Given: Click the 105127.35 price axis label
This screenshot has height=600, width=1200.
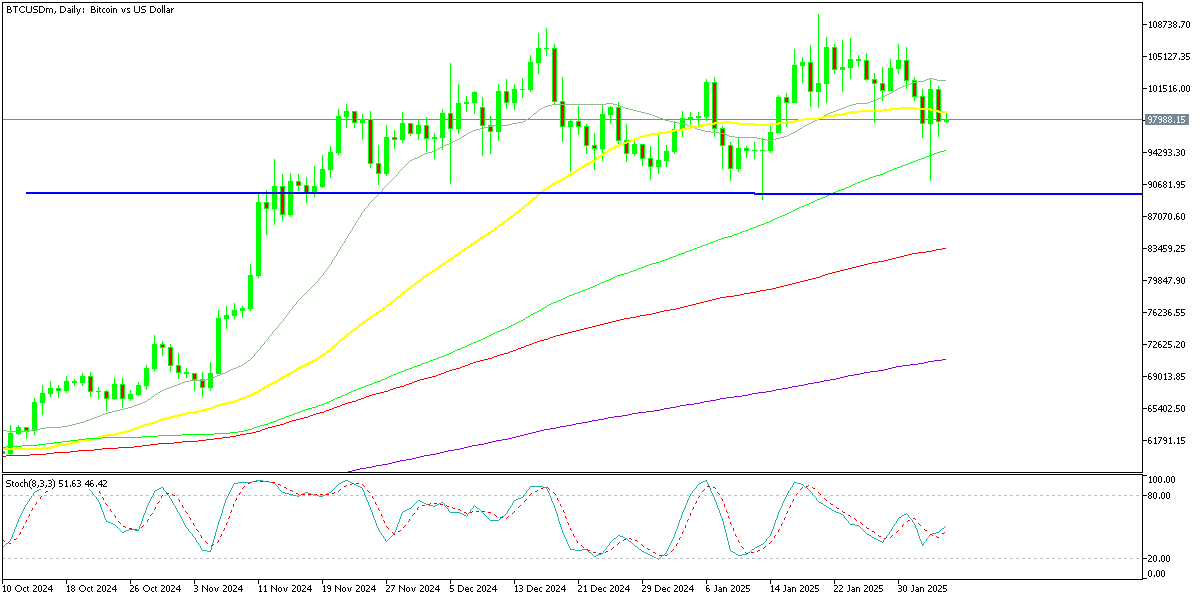Looking at the screenshot, I should tap(1167, 56).
